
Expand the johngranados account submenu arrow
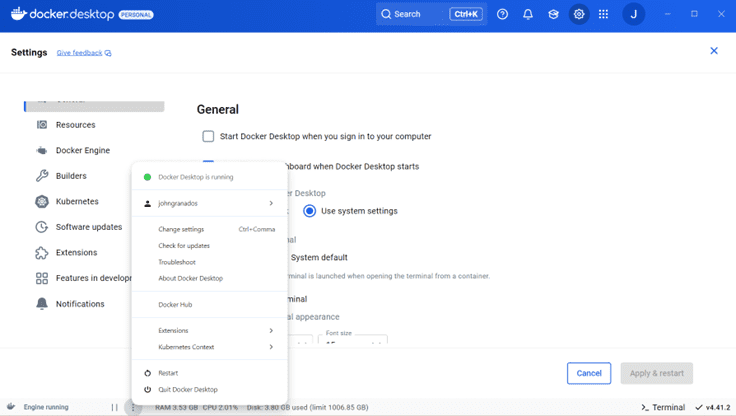coord(271,203)
